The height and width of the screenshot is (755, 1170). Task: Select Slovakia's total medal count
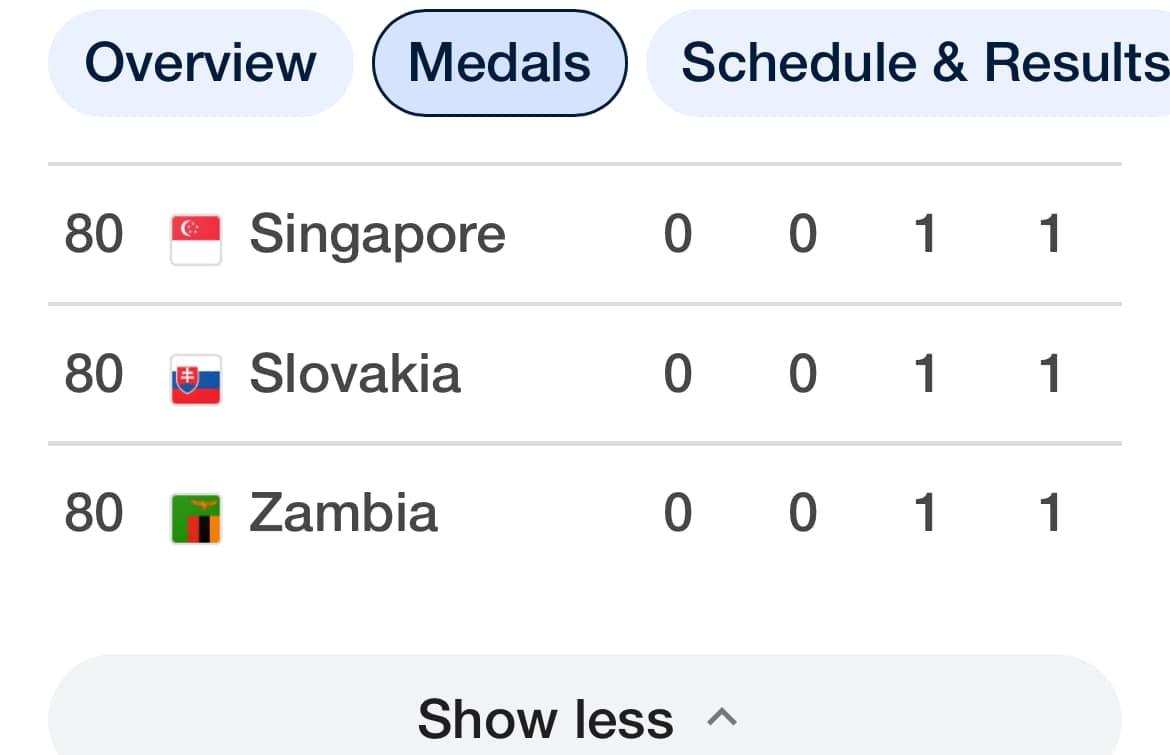pos(1049,374)
